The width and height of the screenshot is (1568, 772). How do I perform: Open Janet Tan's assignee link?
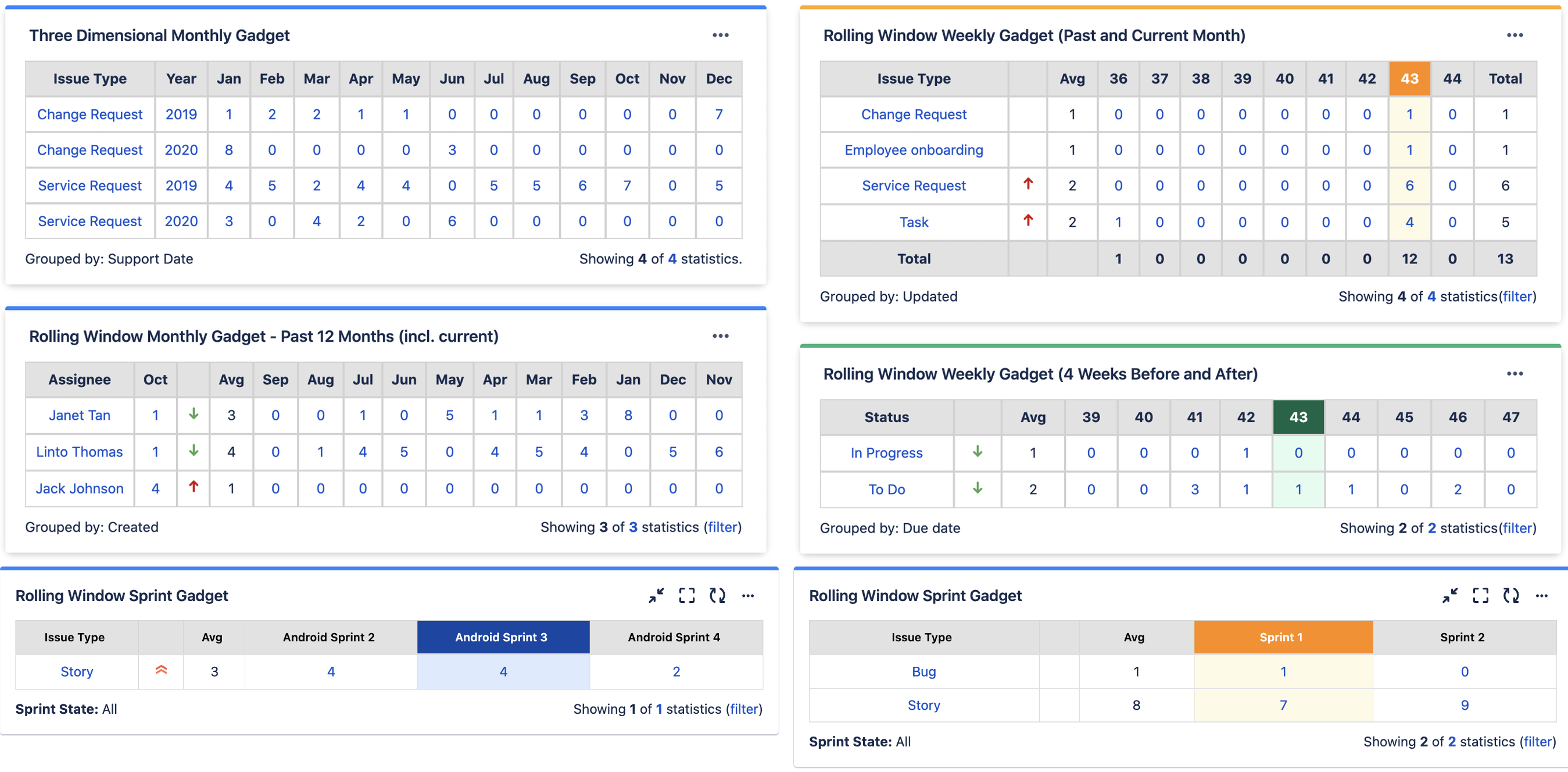coord(79,415)
